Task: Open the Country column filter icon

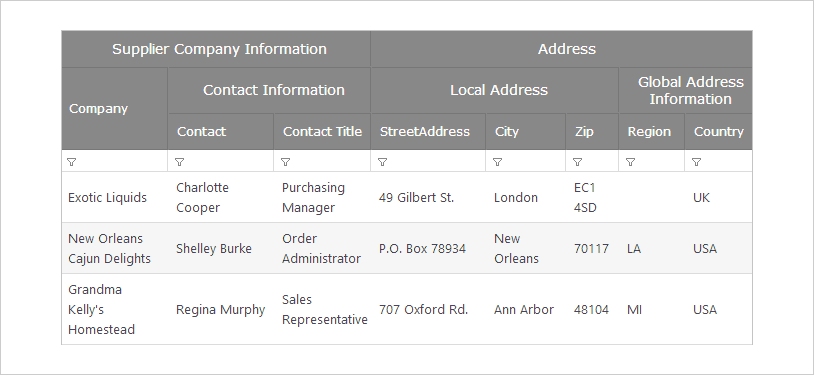Action: tap(696, 162)
